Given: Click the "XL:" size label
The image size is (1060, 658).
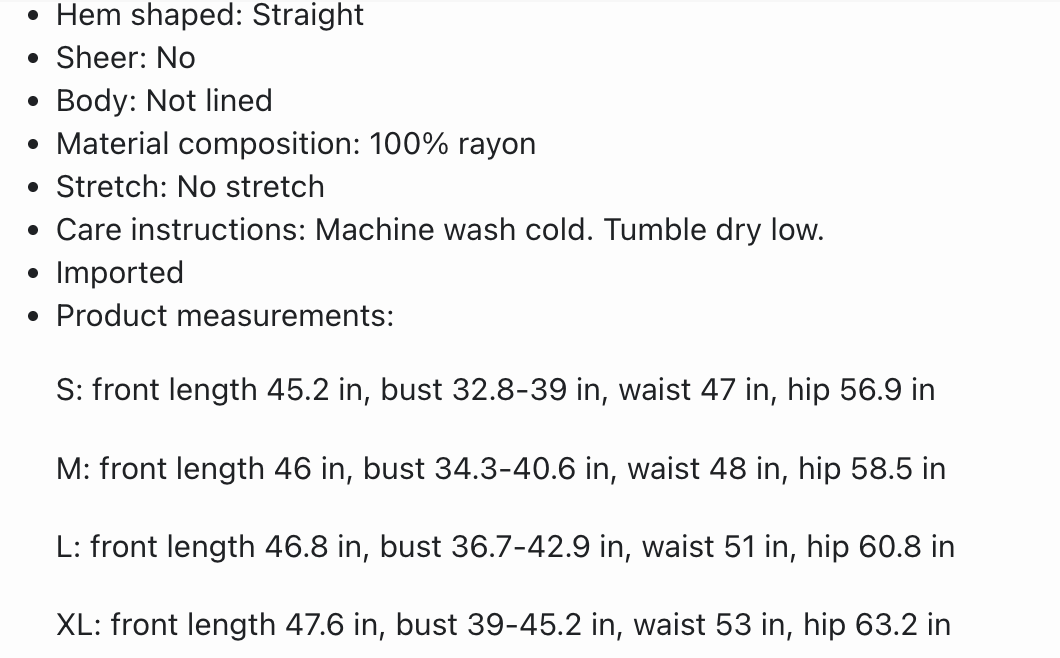Looking at the screenshot, I should [x=79, y=625].
